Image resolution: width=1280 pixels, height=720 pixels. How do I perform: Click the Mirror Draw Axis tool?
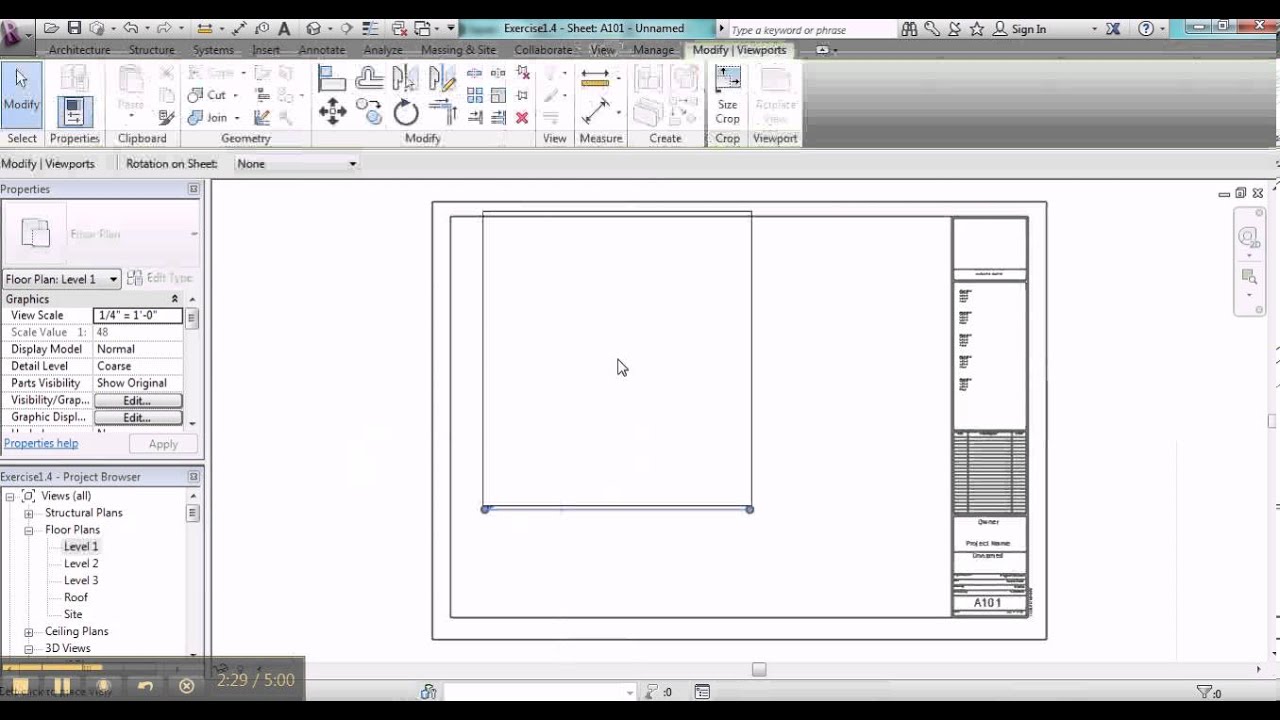tap(442, 78)
